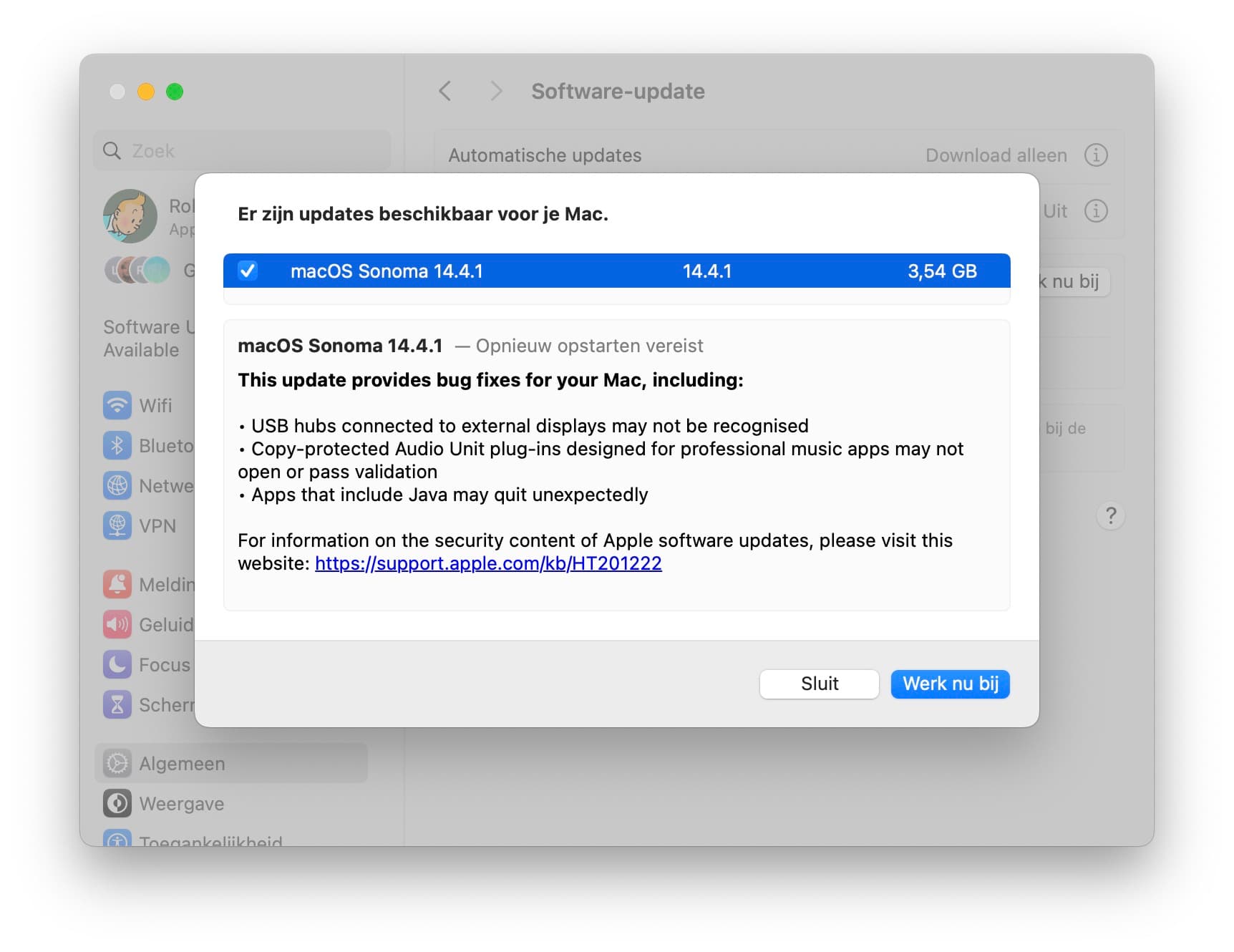Click the Software Update Available notice

(149, 339)
